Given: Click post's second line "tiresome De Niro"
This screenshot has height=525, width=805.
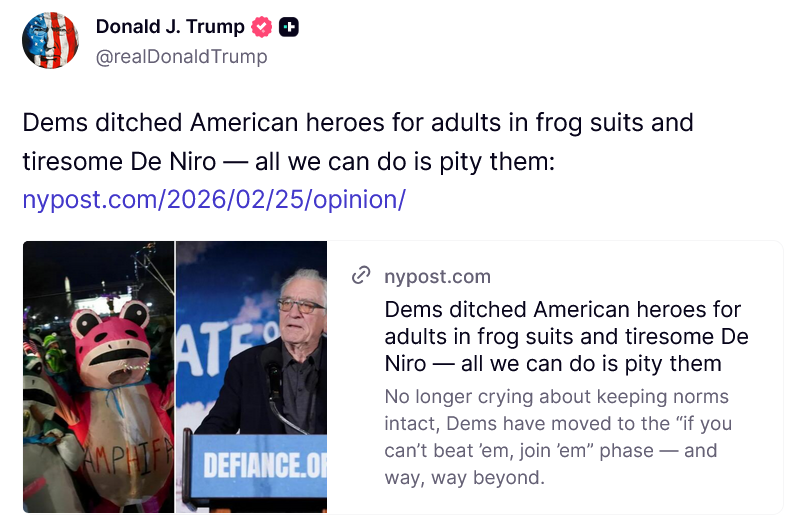Looking at the screenshot, I should (288, 161).
